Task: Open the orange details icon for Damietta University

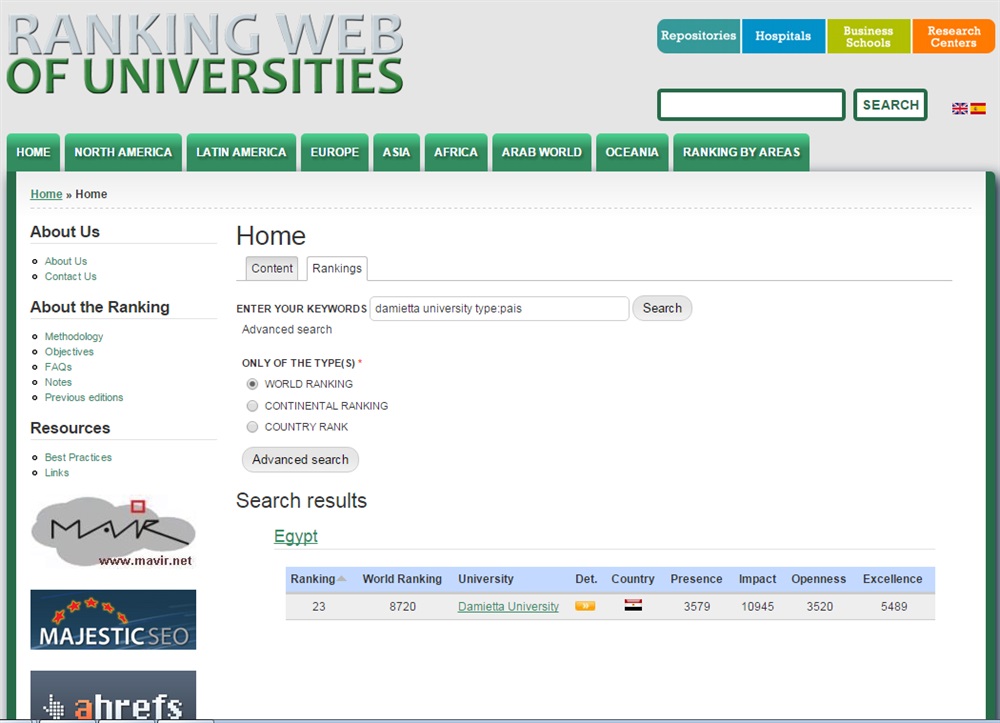Action: click(585, 606)
